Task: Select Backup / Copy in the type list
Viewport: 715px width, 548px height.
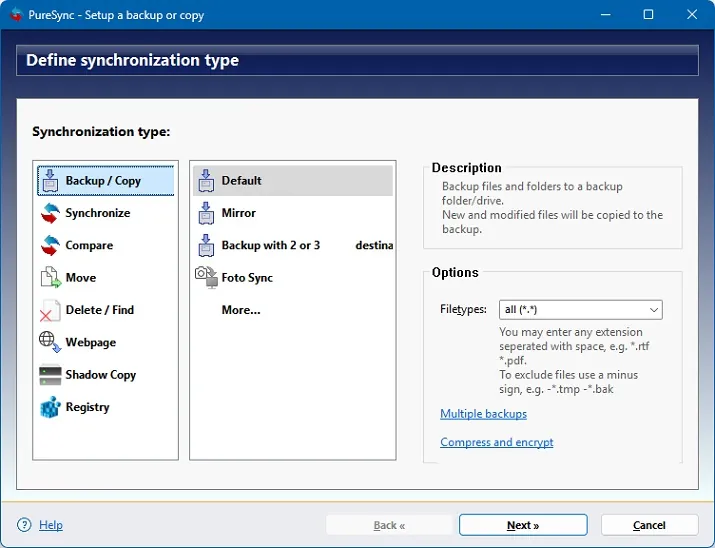Action: pos(106,181)
